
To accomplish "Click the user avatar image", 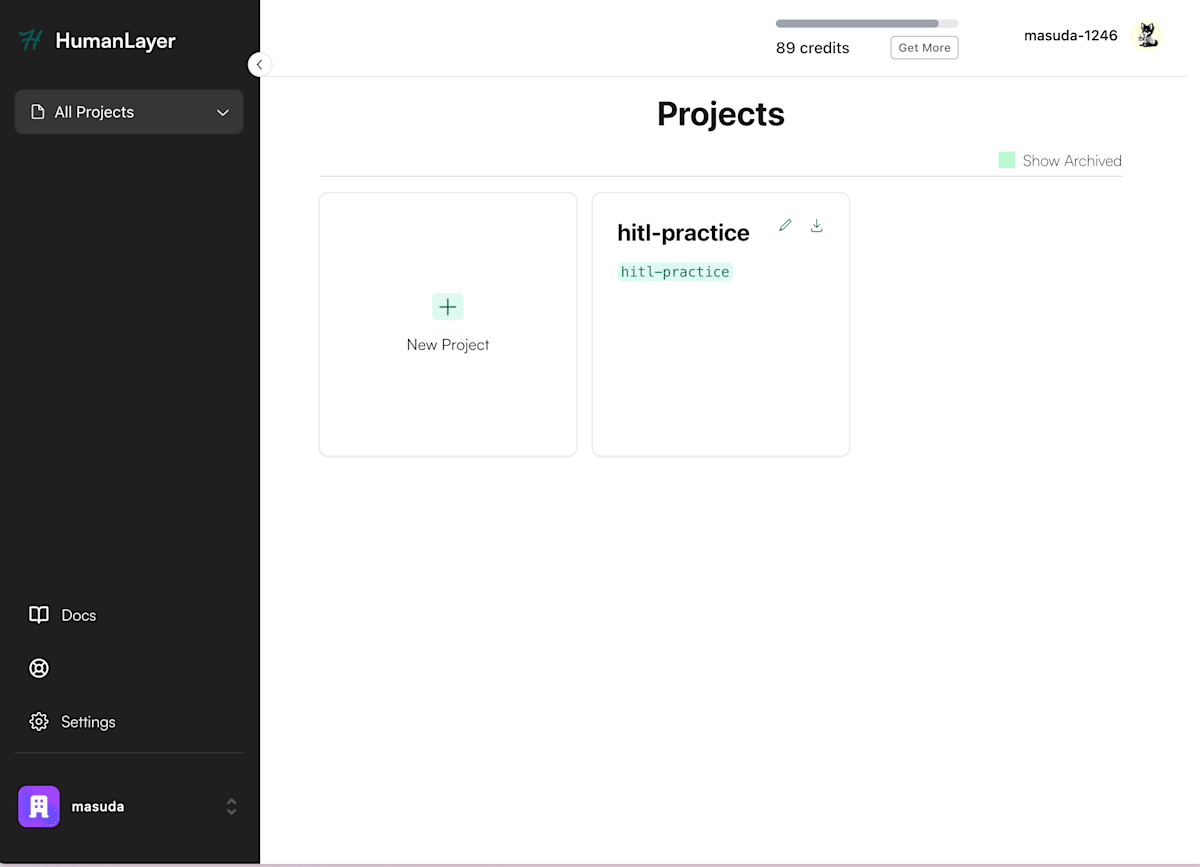I will 1148,36.
